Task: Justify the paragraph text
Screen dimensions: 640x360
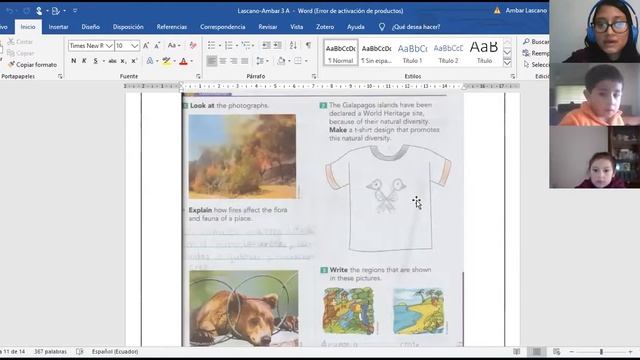Action: tap(244, 61)
